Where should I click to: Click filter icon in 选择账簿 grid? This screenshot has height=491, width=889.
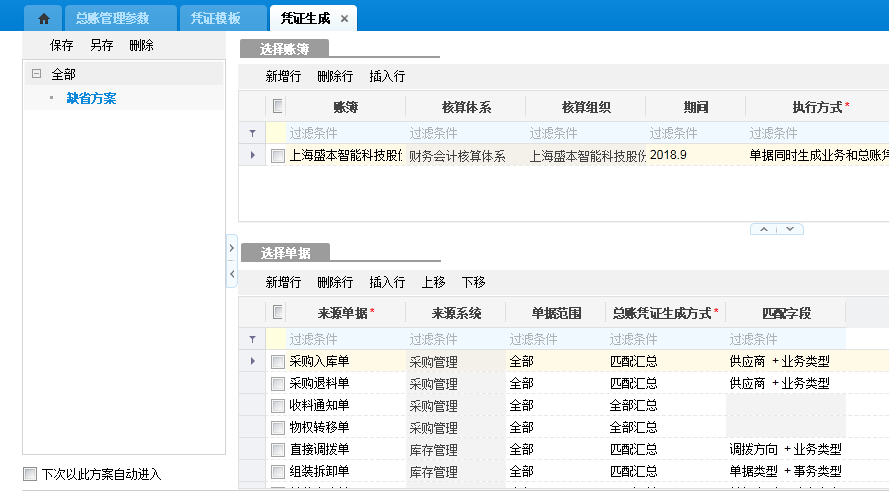pyautogui.click(x=252, y=133)
